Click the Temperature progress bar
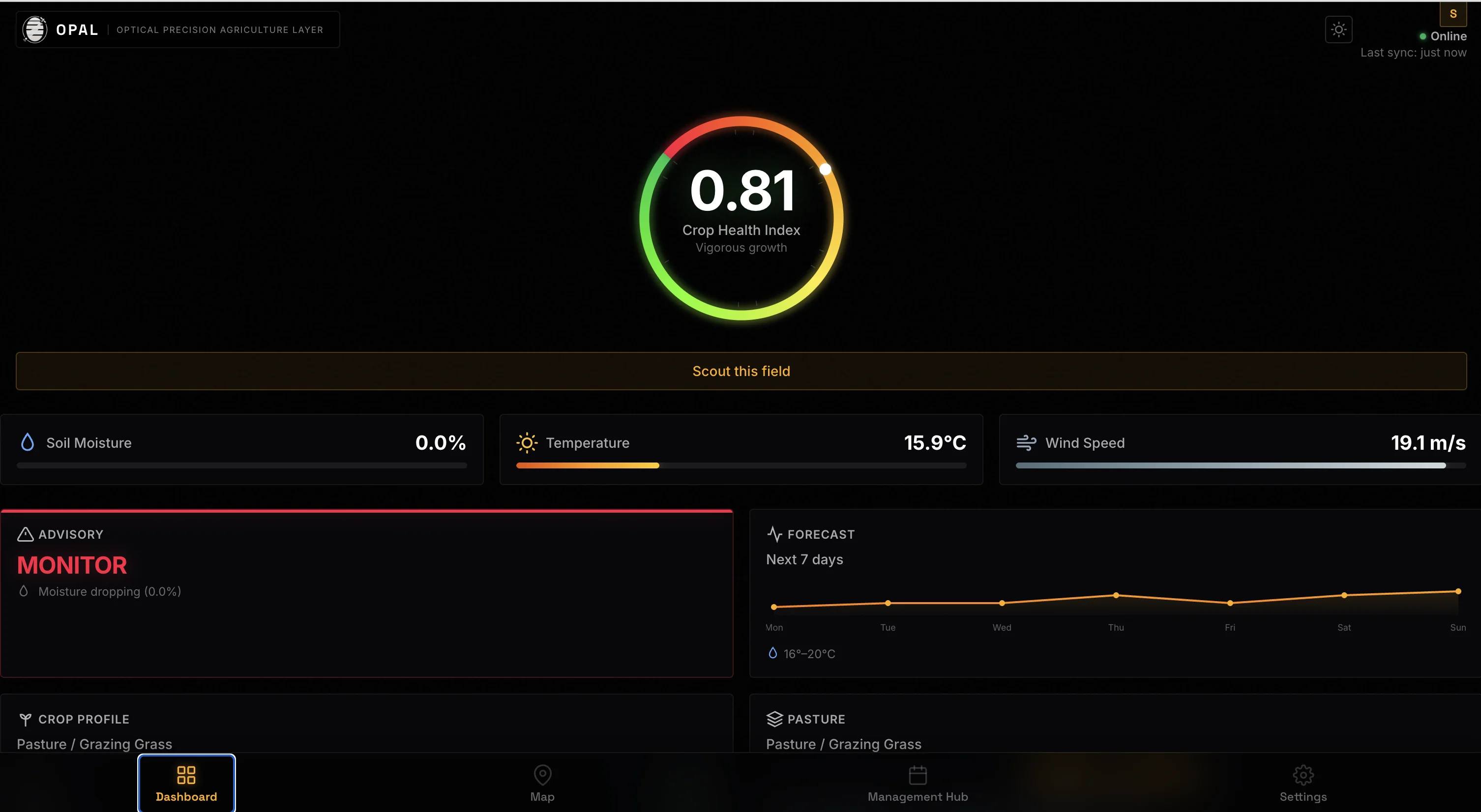 coord(741,465)
